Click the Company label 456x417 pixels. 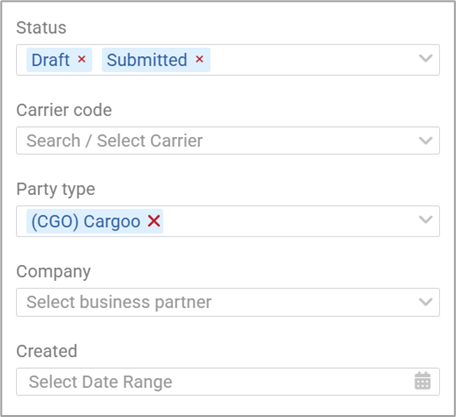pyautogui.click(x=53, y=272)
